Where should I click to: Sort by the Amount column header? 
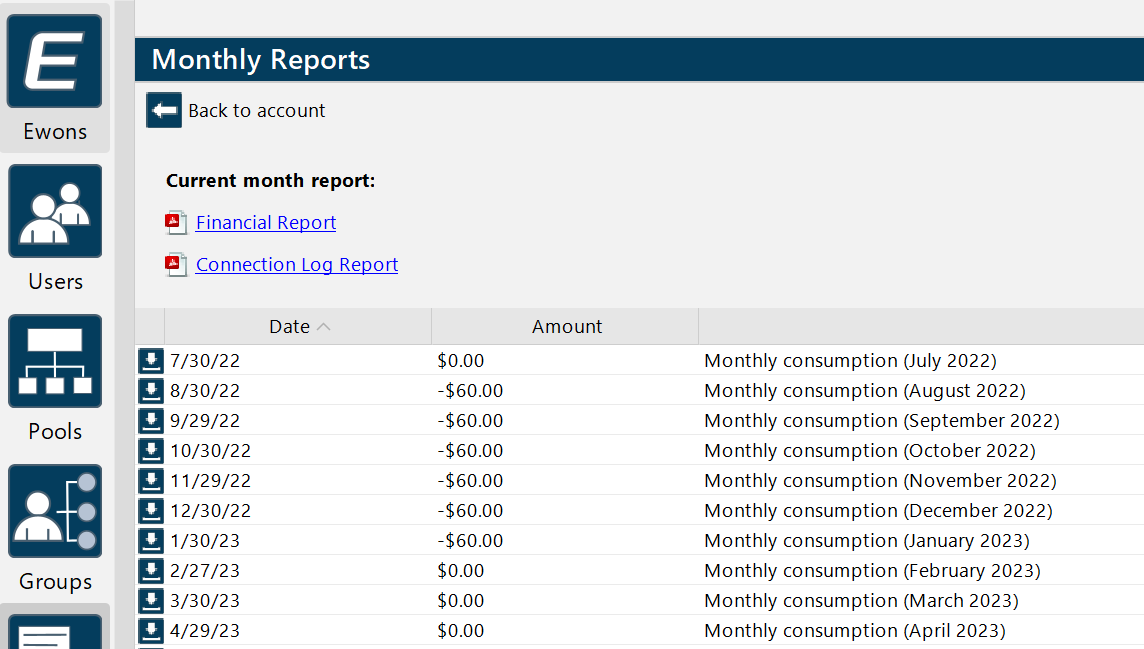click(566, 327)
